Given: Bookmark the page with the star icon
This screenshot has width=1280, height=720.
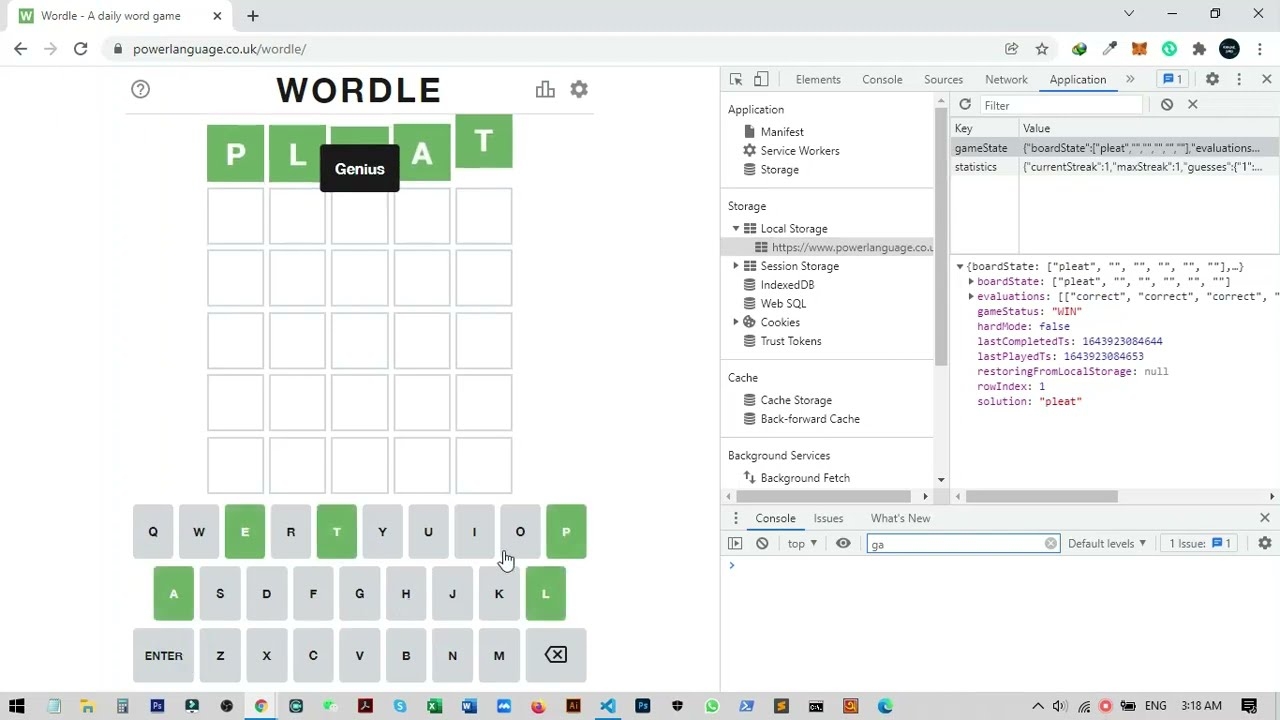Looking at the screenshot, I should 1042,48.
